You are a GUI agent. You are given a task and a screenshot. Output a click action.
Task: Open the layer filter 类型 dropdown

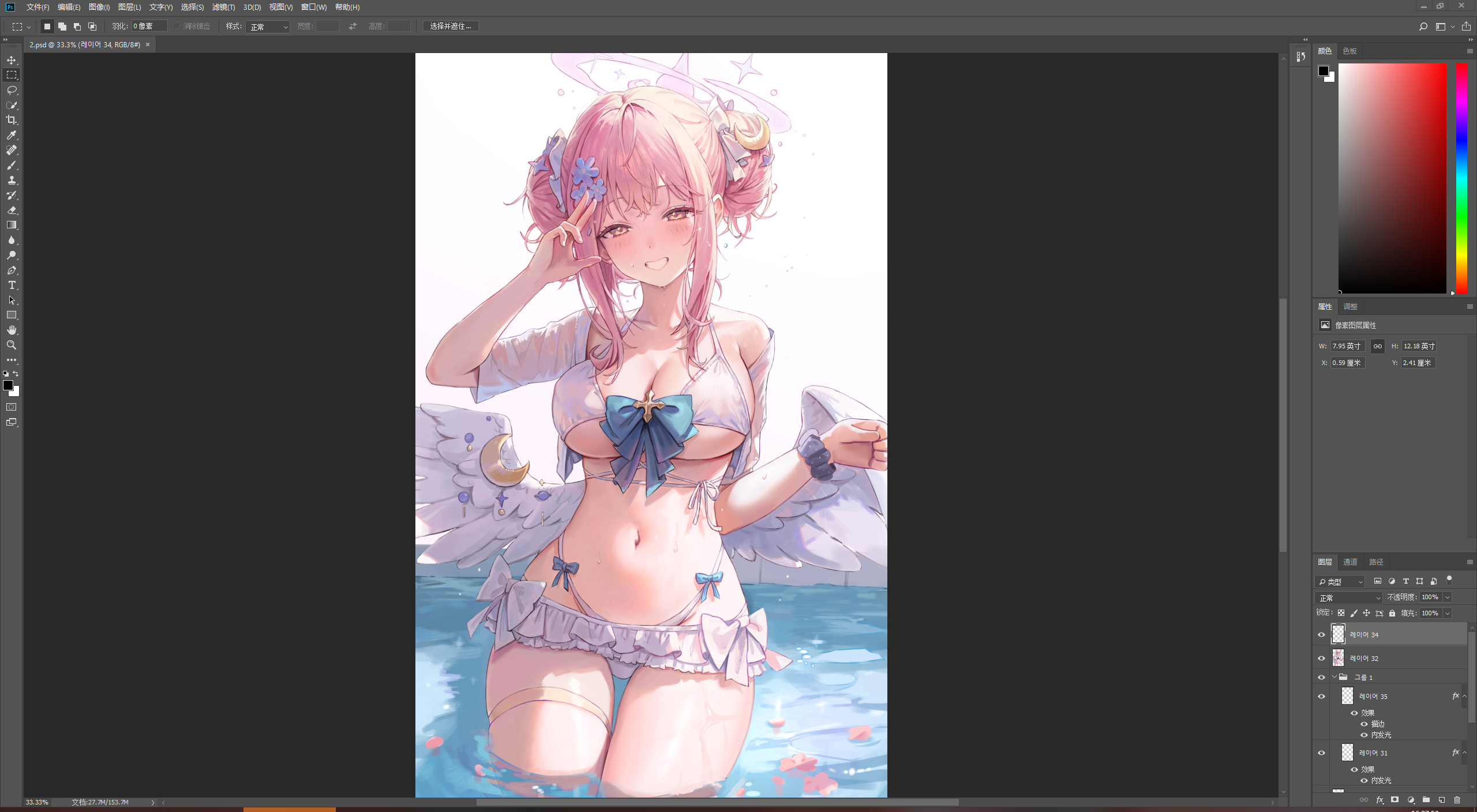[x=1340, y=581]
